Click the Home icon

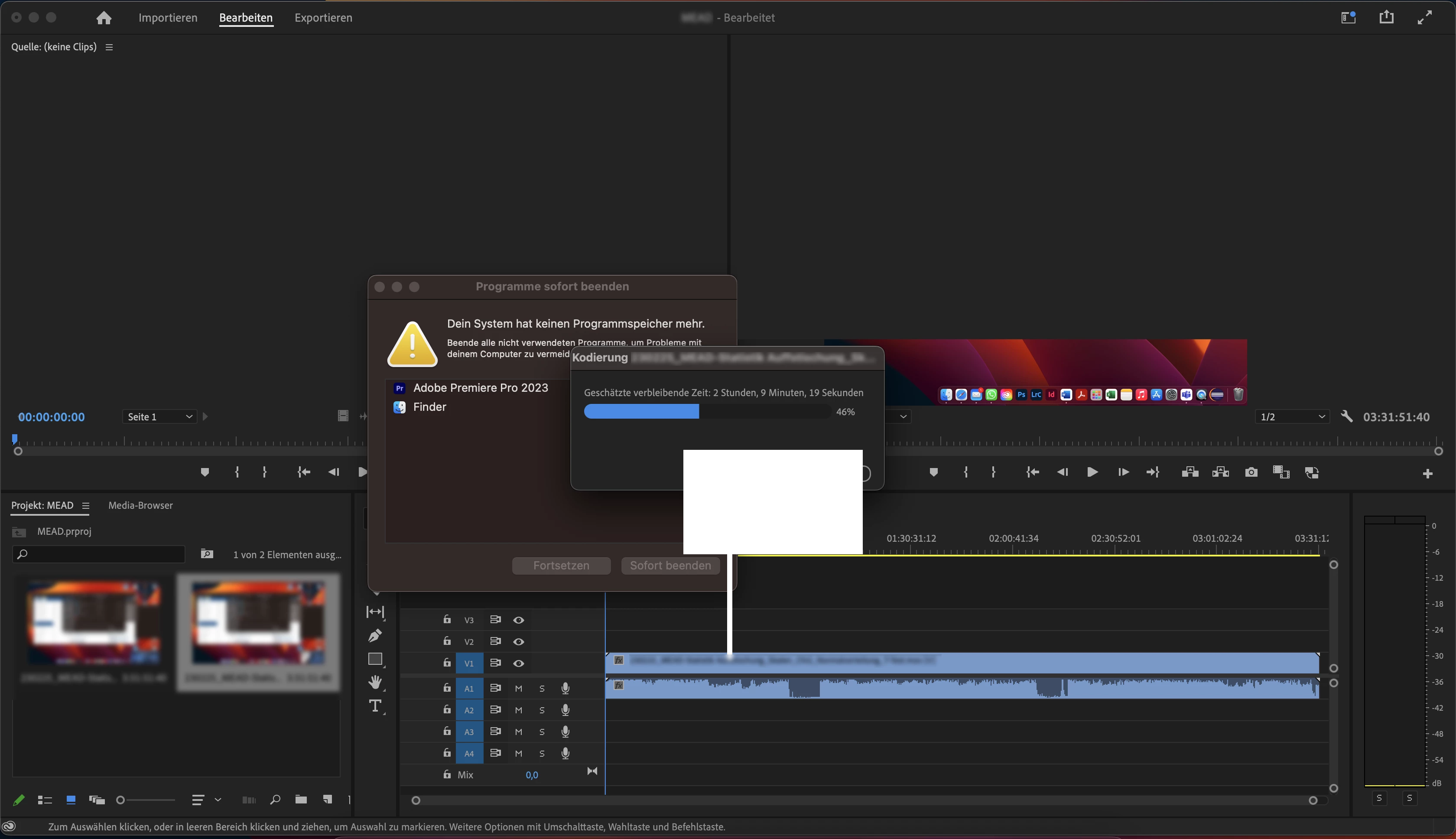[104, 18]
